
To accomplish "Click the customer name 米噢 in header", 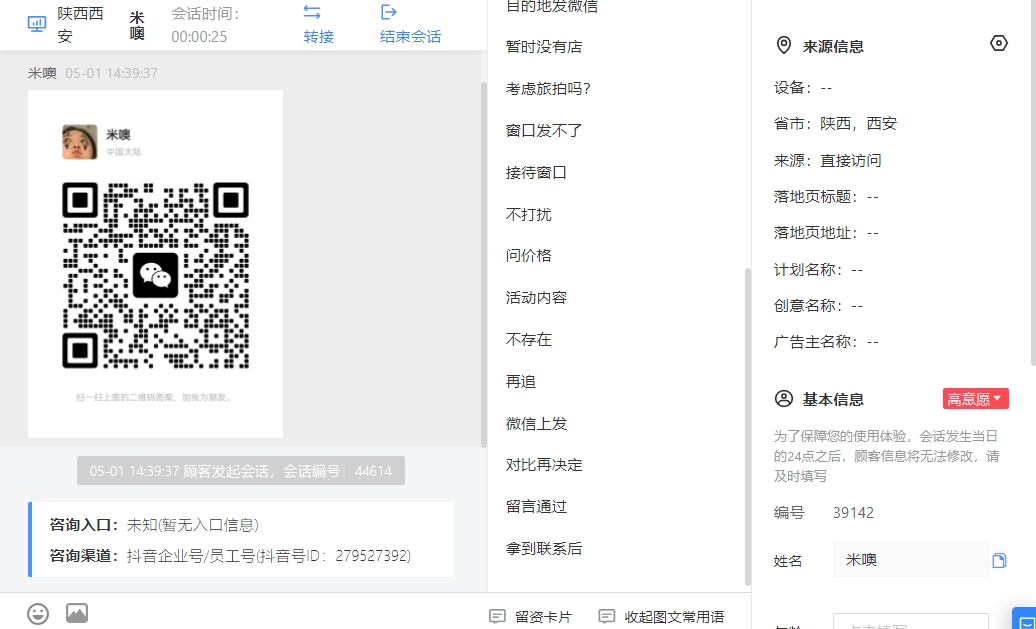I will coord(137,25).
